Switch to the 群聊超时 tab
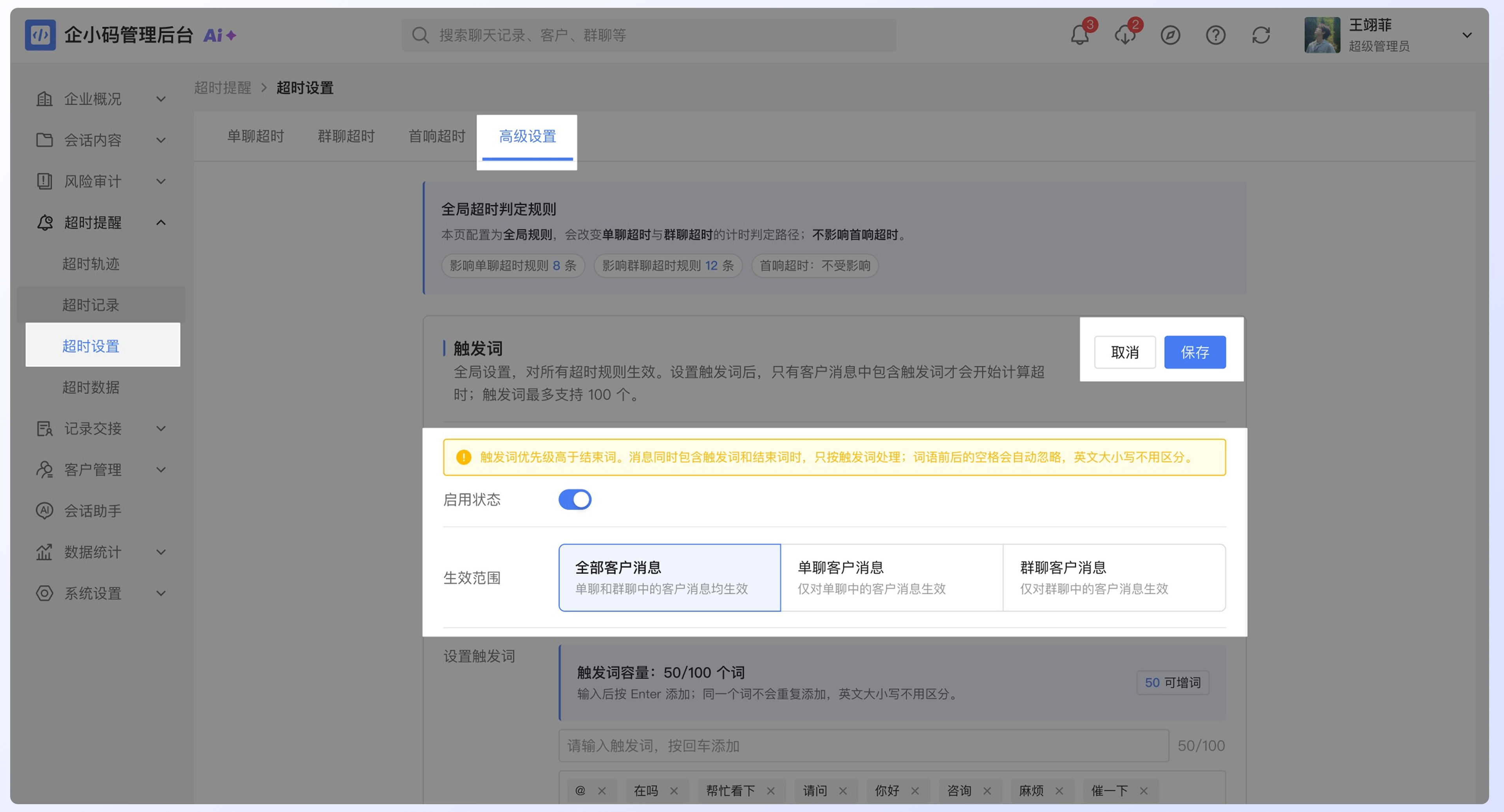 [x=345, y=137]
